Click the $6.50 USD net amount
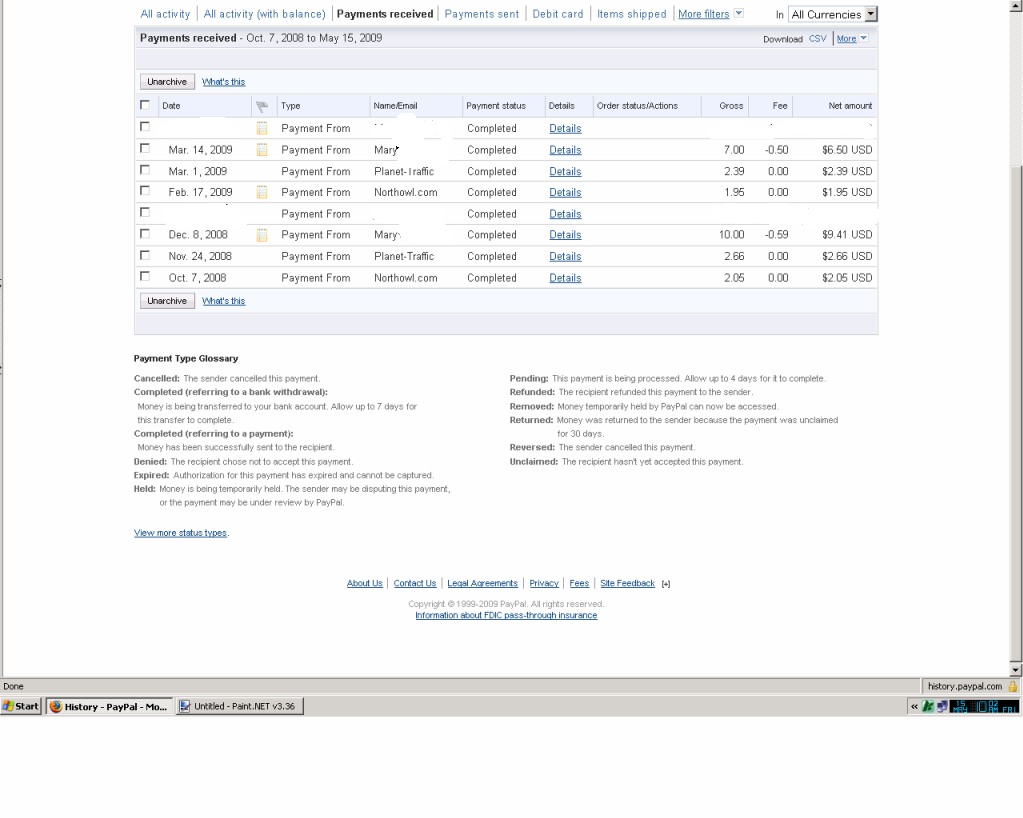The width and height of the screenshot is (1023, 818). point(847,150)
